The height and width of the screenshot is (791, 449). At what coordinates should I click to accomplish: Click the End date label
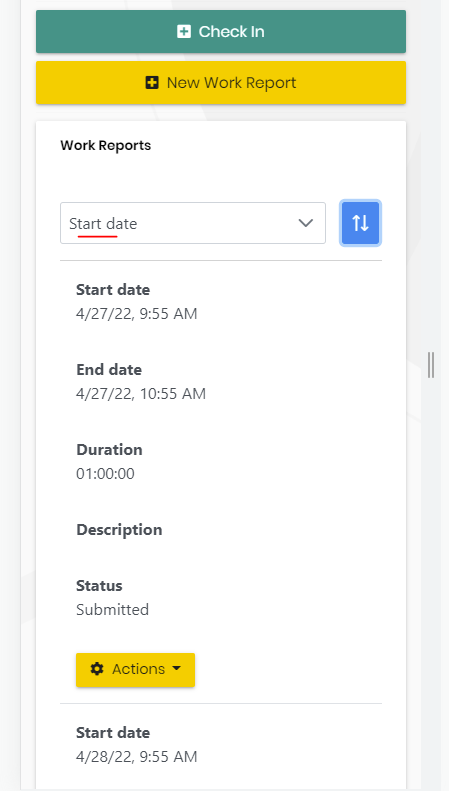[x=109, y=370]
